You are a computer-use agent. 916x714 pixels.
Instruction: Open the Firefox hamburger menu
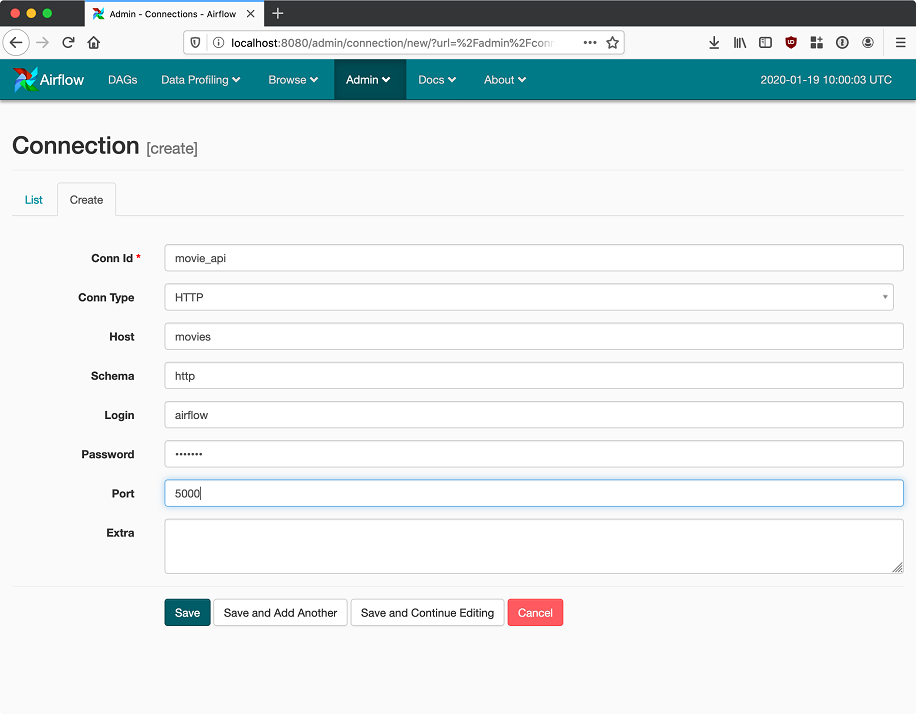click(900, 43)
